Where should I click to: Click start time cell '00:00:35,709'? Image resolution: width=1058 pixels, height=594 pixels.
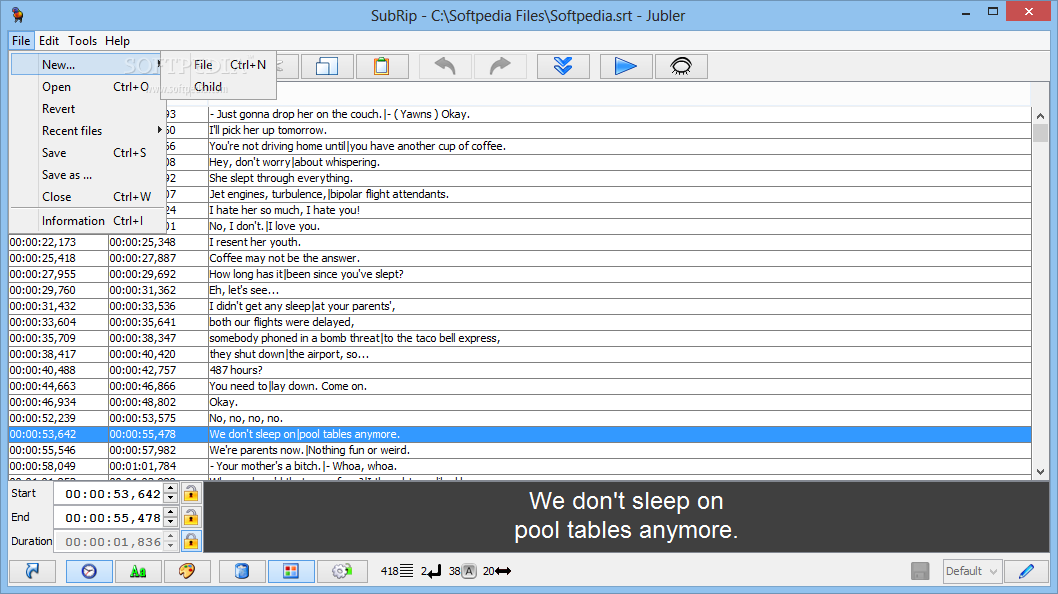58,338
